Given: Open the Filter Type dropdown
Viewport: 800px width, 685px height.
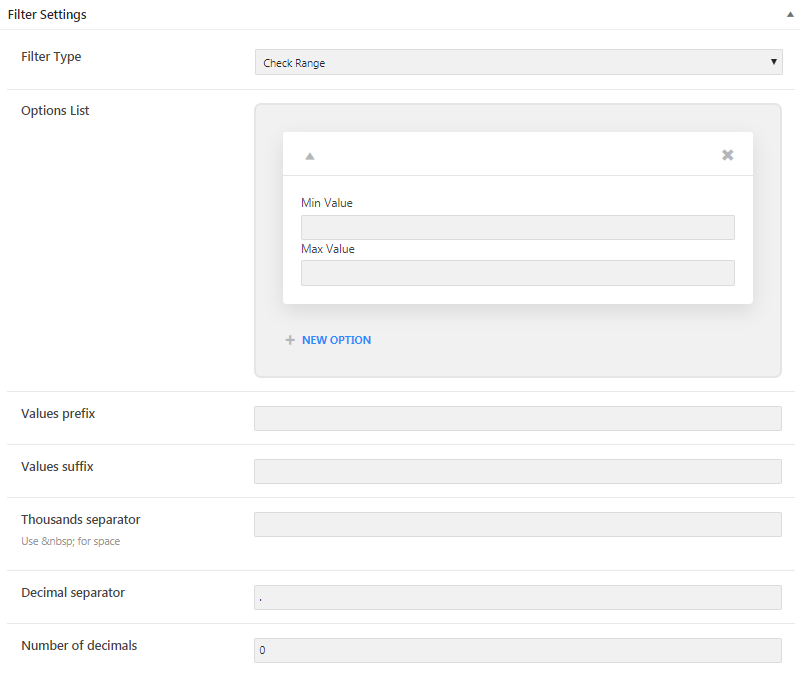Looking at the screenshot, I should click(518, 62).
